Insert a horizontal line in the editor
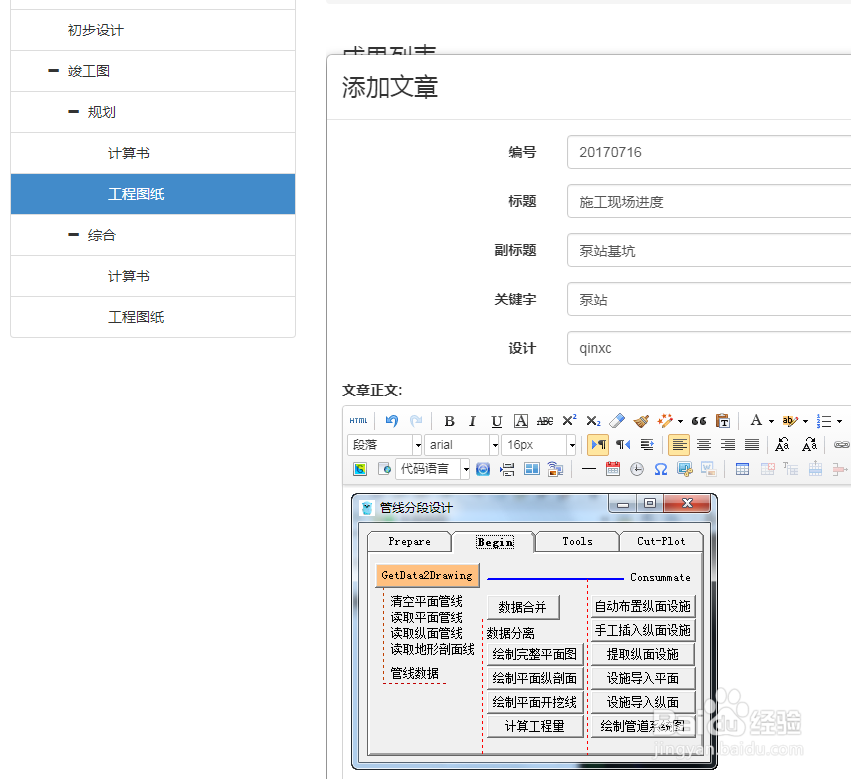The image size is (851, 779). 588,469
